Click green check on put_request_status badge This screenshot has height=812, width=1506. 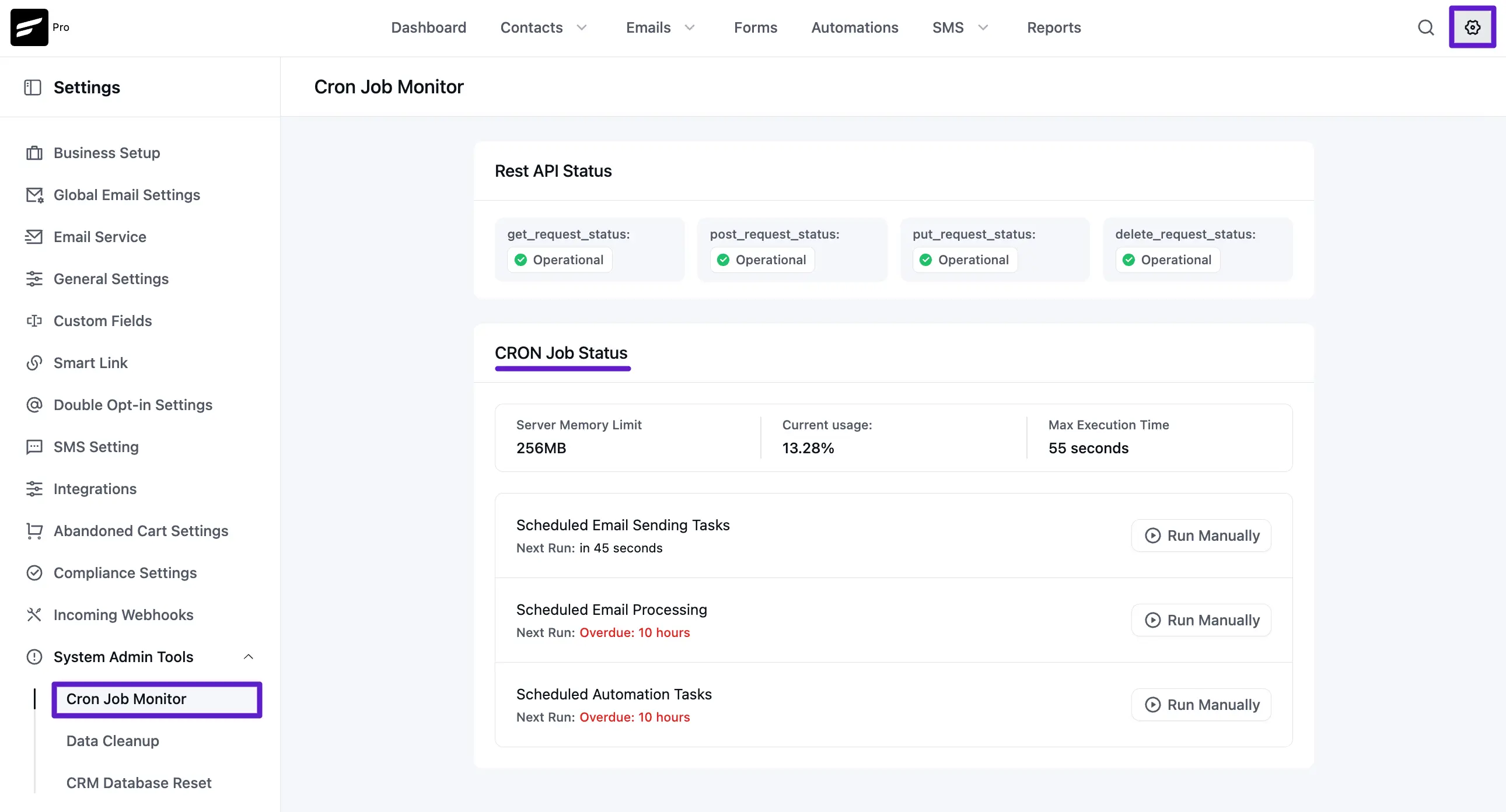pyautogui.click(x=925, y=260)
